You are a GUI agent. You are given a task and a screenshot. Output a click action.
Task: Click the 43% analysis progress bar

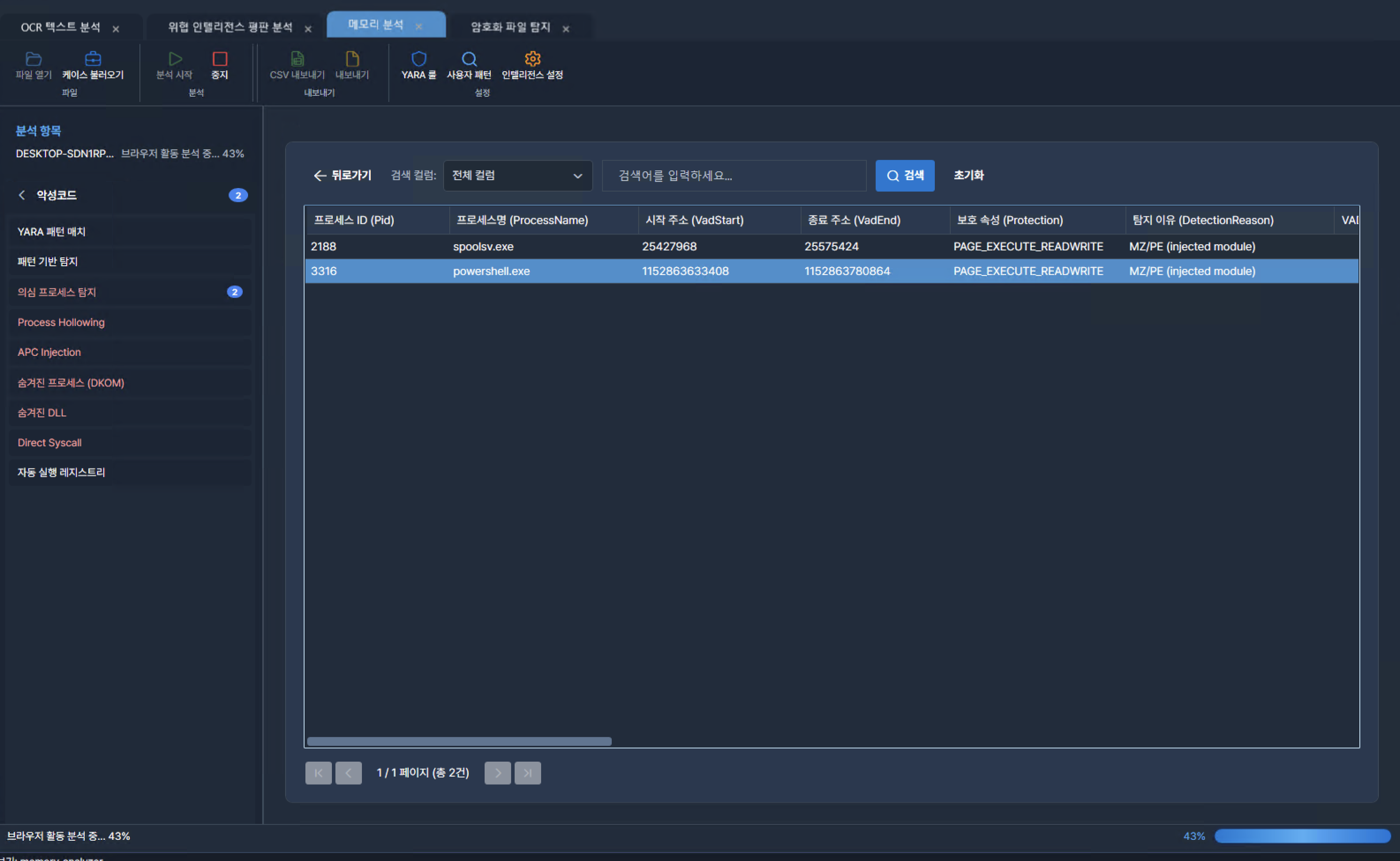tap(1302, 835)
